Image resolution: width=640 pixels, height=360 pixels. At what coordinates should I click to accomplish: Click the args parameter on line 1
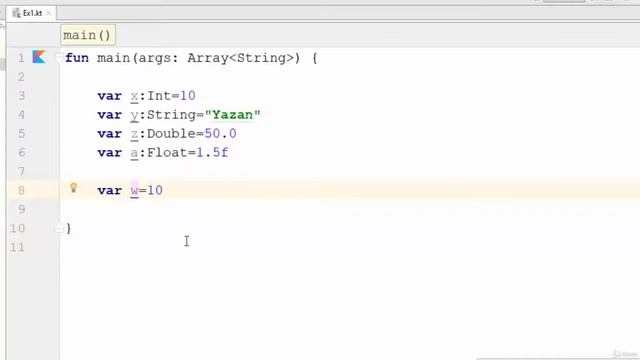[154, 58]
